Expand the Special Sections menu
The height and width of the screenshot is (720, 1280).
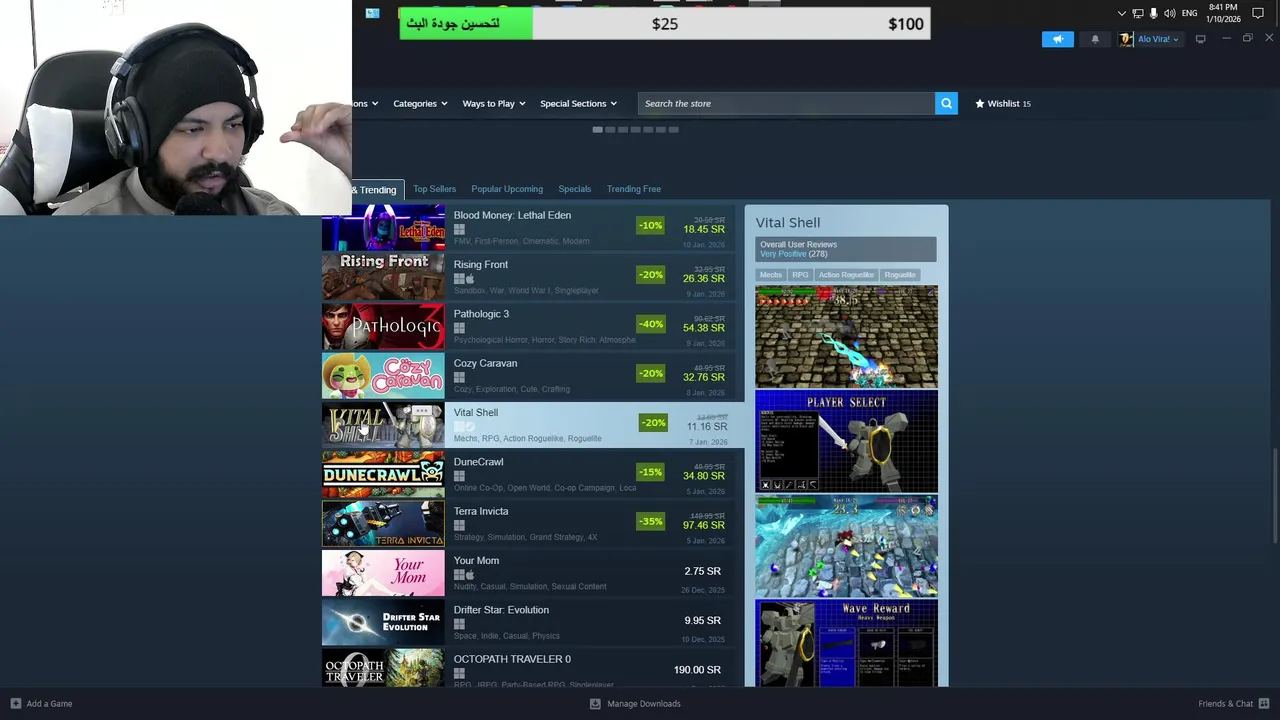pos(578,103)
